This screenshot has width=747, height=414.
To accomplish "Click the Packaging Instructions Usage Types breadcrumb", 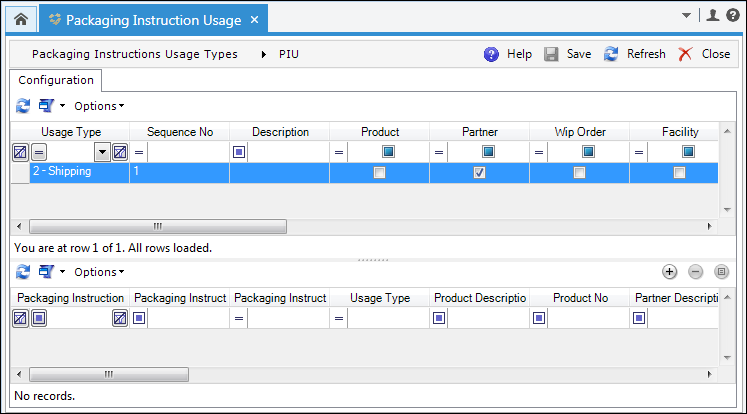I will coord(135,54).
